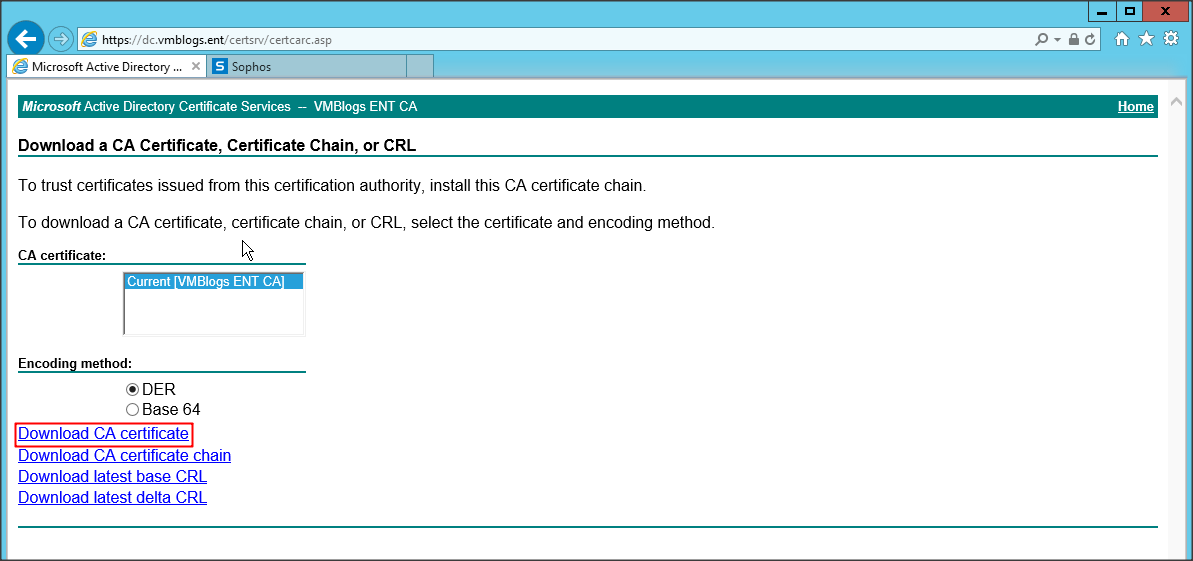Open Favorites with the star icon
Image resolution: width=1193 pixels, height=561 pixels.
point(1146,39)
